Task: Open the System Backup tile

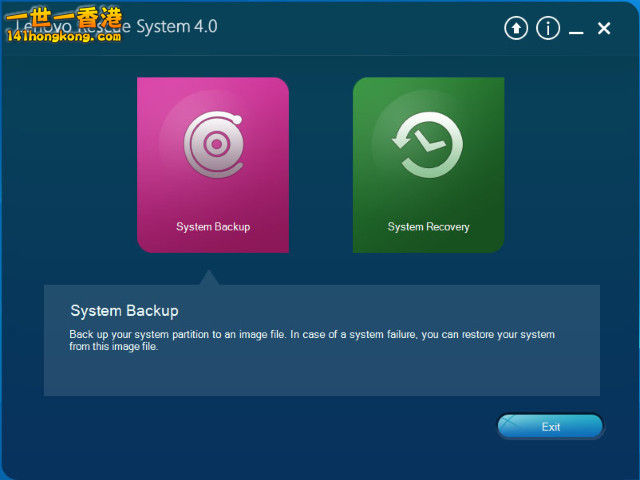Action: [213, 165]
